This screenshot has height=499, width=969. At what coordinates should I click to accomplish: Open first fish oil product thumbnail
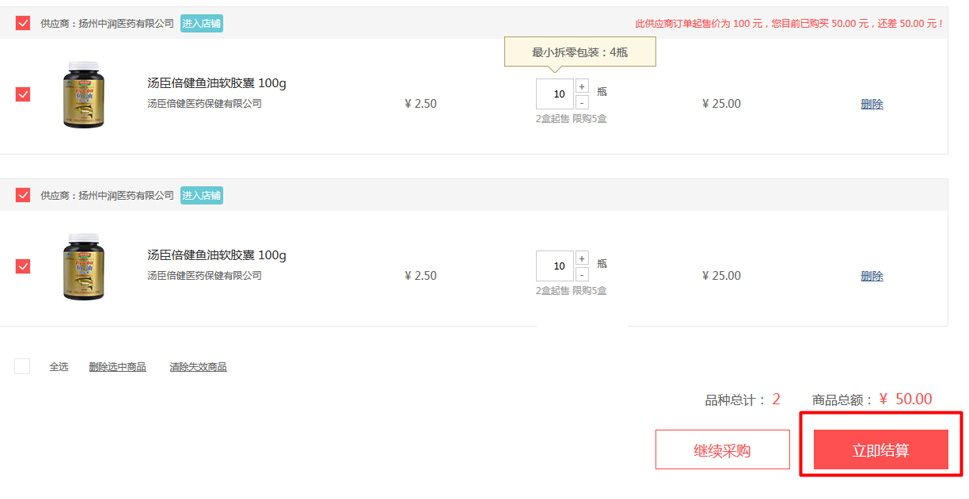click(84, 96)
